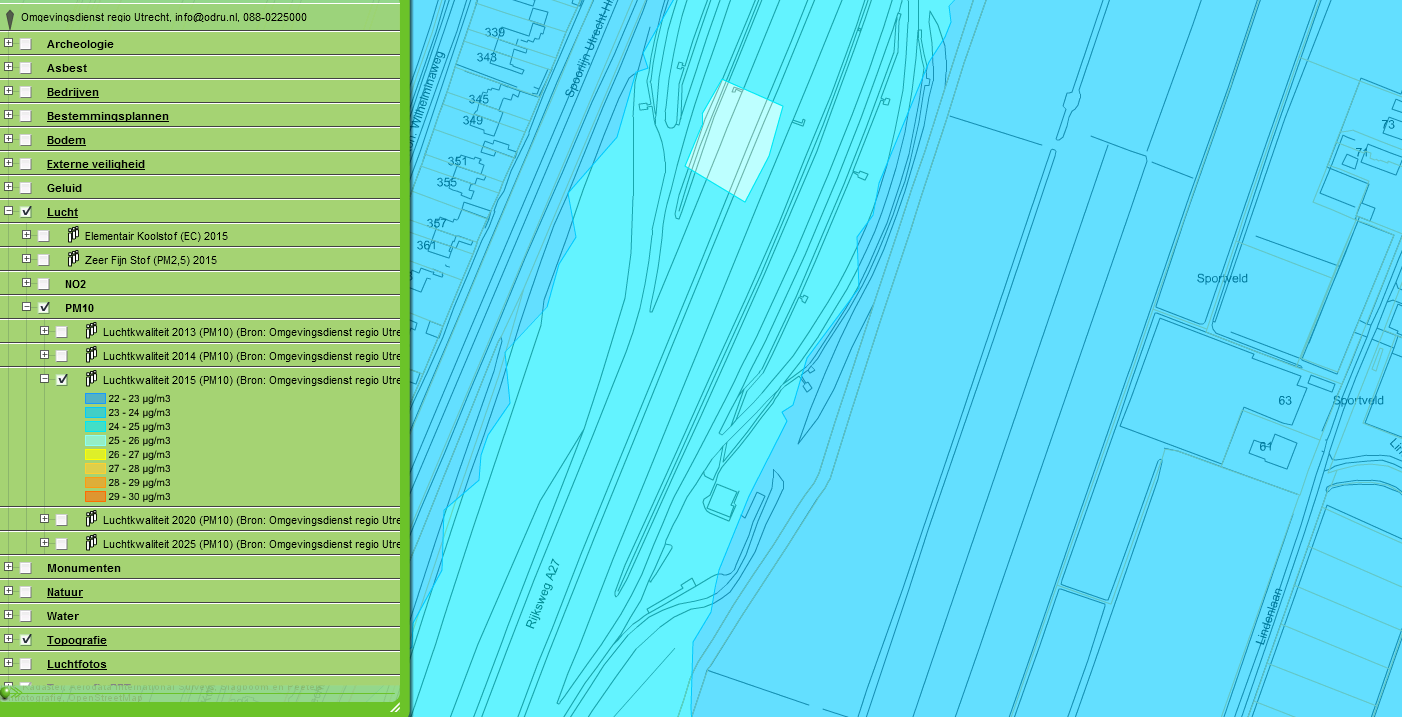This screenshot has width=1402, height=717.
Task: Click the pin icon beside Omgevingsdienst regio Utrecht
Action: click(x=10, y=19)
